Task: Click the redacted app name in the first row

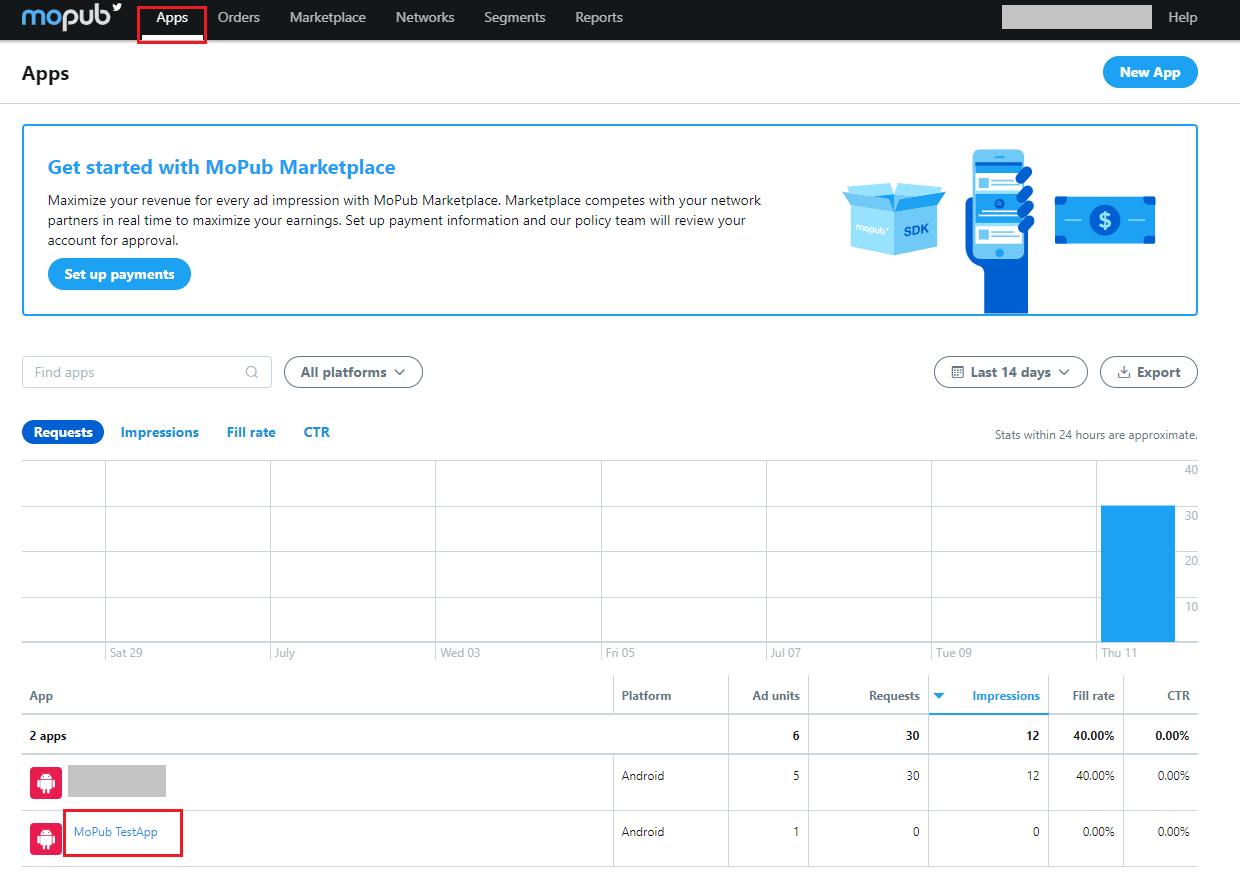Action: coord(117,781)
